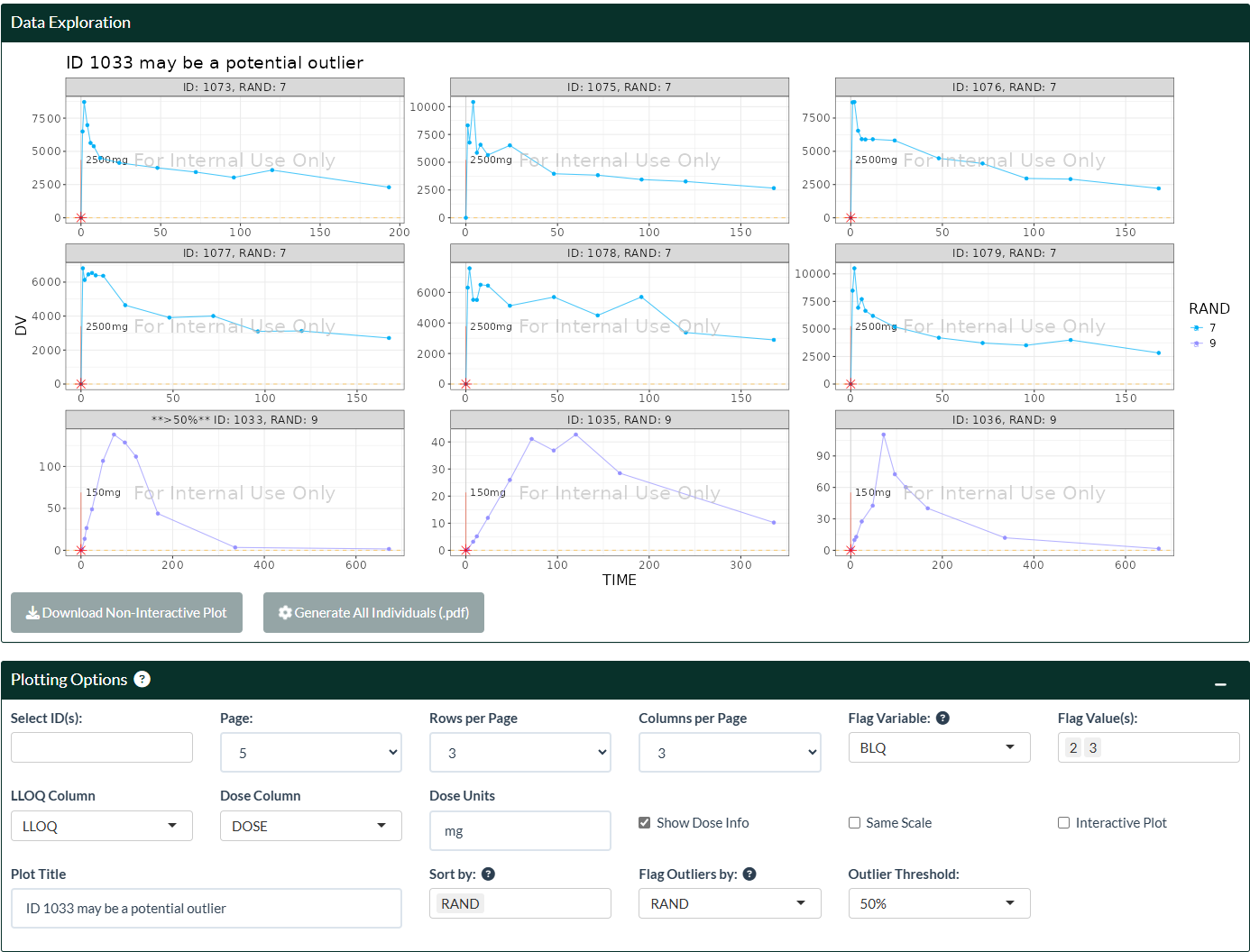Click red dose marker in ID 1033 plot
The image size is (1250, 952).
tap(81, 550)
